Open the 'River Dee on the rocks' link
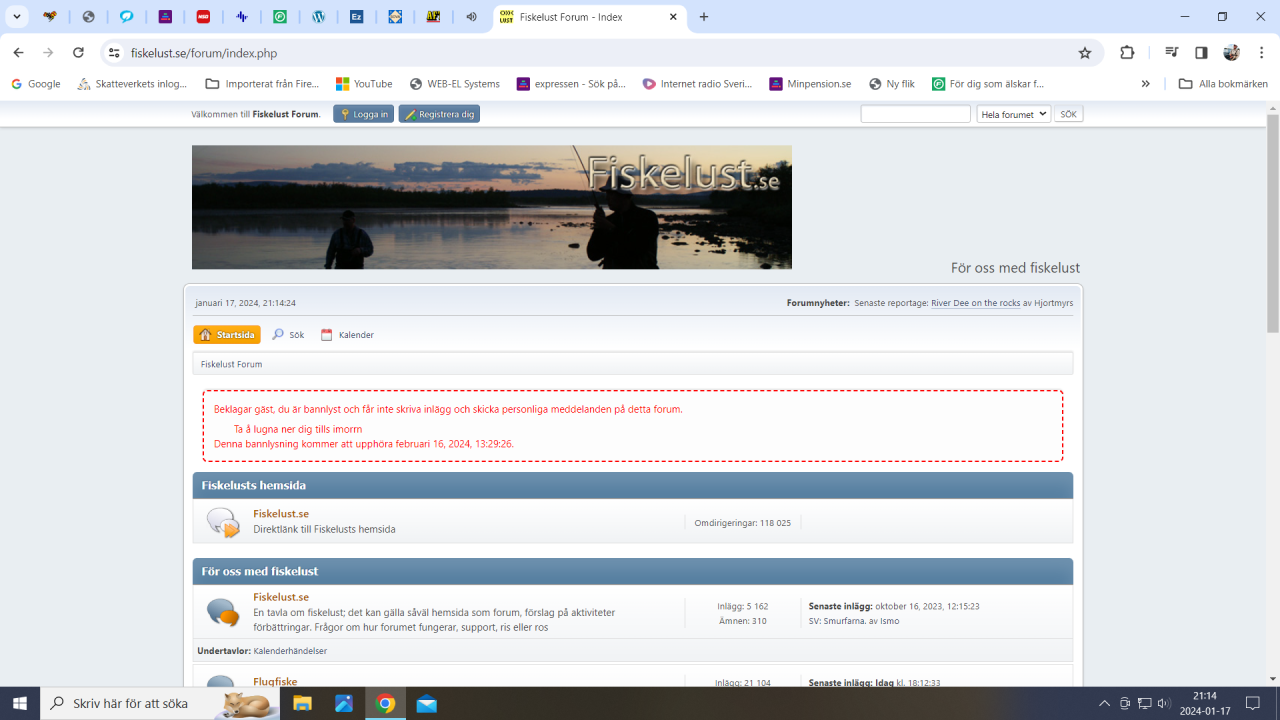Screen dimensions: 1280x720 pyautogui.click(x=975, y=303)
